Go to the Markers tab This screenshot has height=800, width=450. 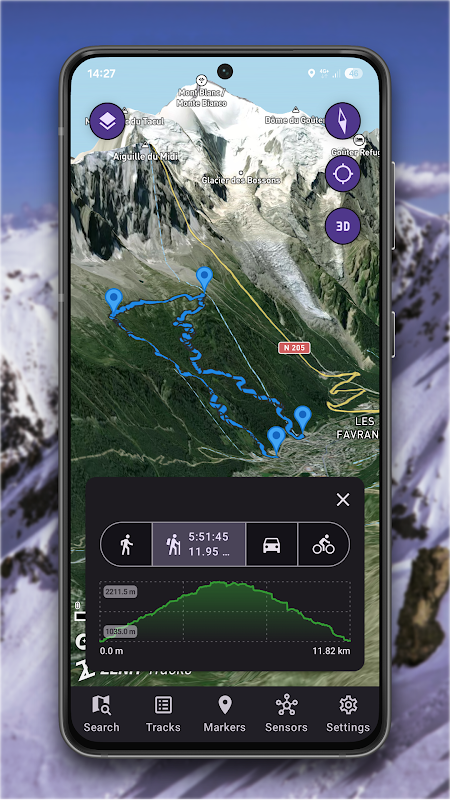[224, 714]
